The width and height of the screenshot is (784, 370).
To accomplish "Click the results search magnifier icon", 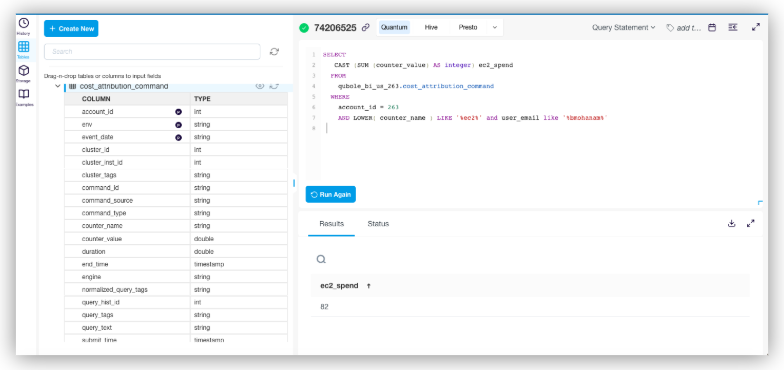I will [321, 259].
